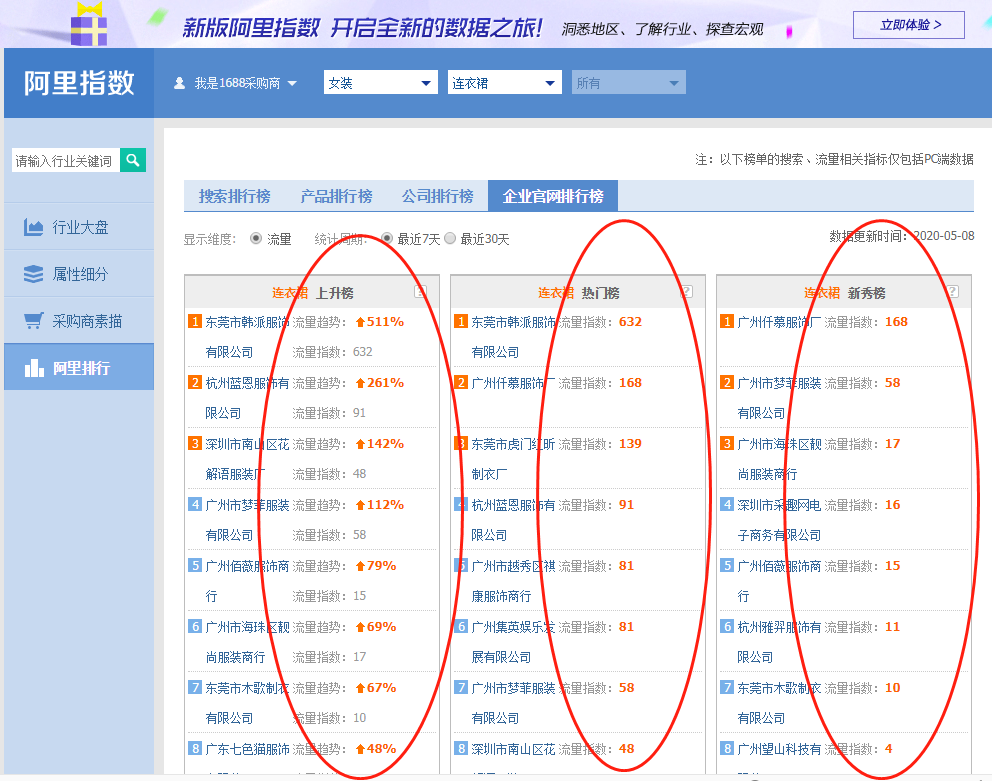
Task: Click the 连衣裙 热门榜 panel title
Action: 578,292
